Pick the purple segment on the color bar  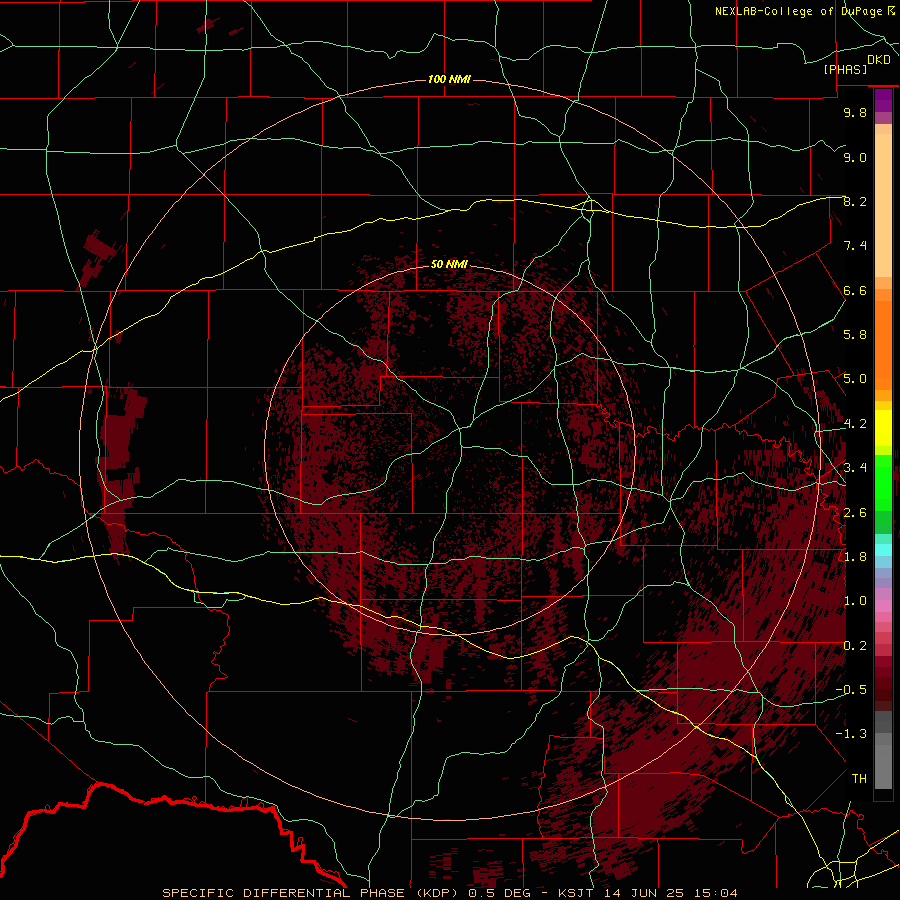[883, 100]
